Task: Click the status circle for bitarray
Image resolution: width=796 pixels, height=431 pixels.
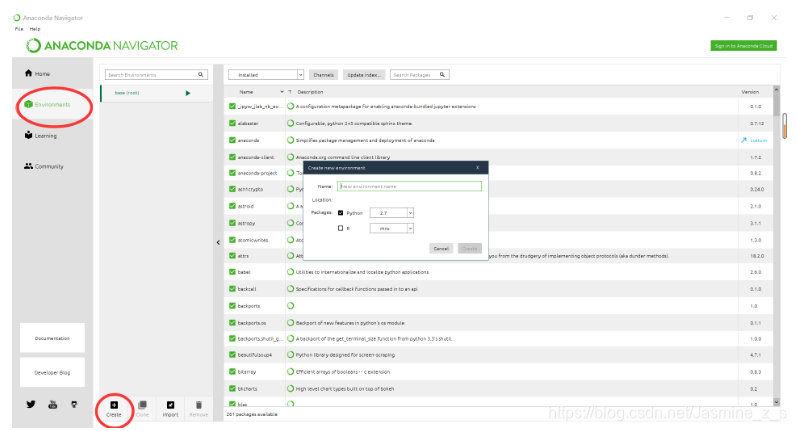Action: tap(290, 372)
